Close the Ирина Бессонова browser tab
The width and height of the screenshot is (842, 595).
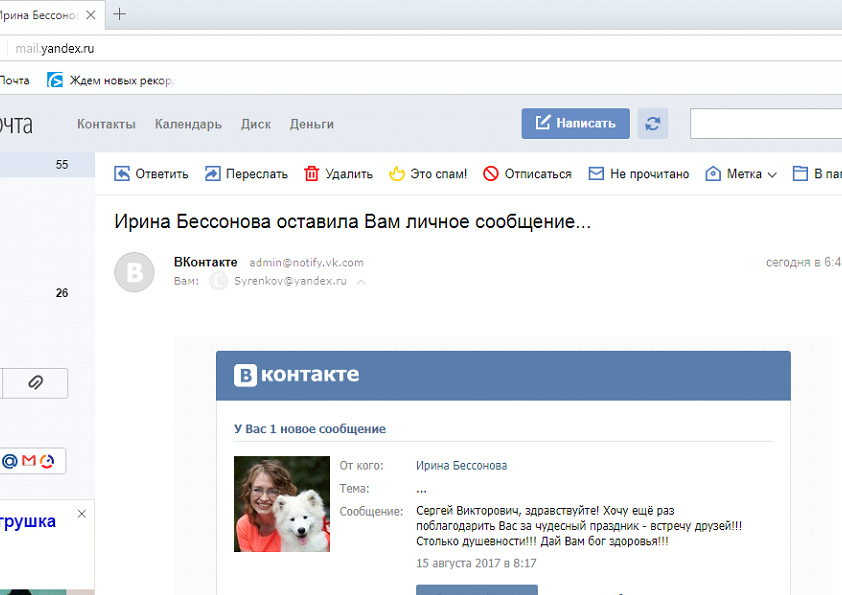tap(91, 15)
